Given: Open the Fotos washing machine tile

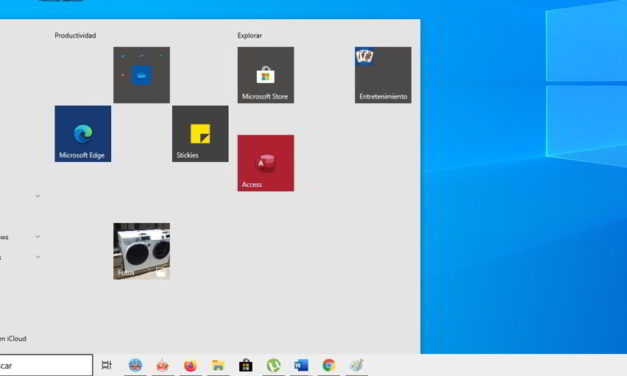Looking at the screenshot, I should click(x=142, y=251).
